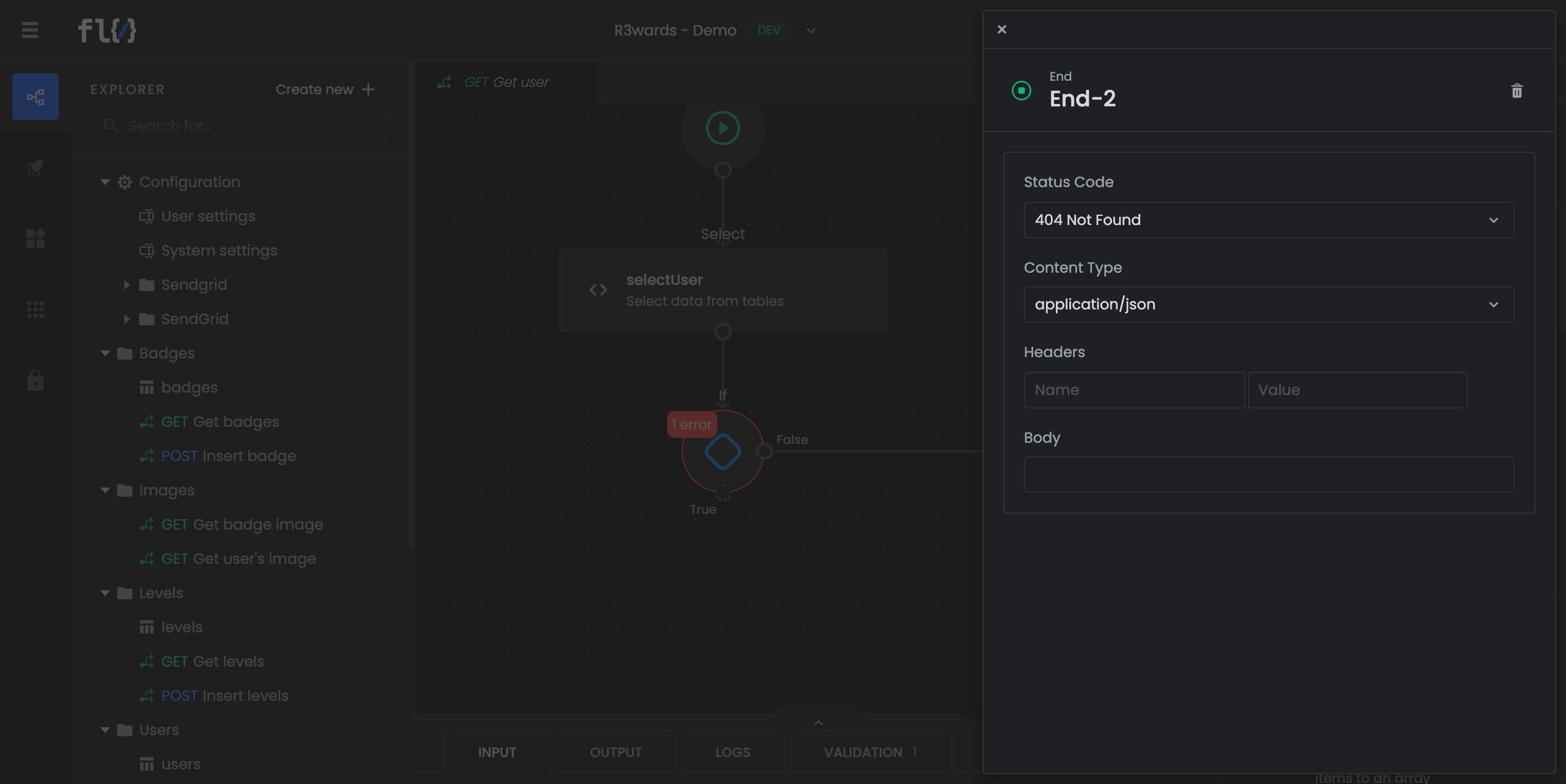Image resolution: width=1566 pixels, height=784 pixels.
Task: Collapse the Users folder
Action: click(x=105, y=730)
